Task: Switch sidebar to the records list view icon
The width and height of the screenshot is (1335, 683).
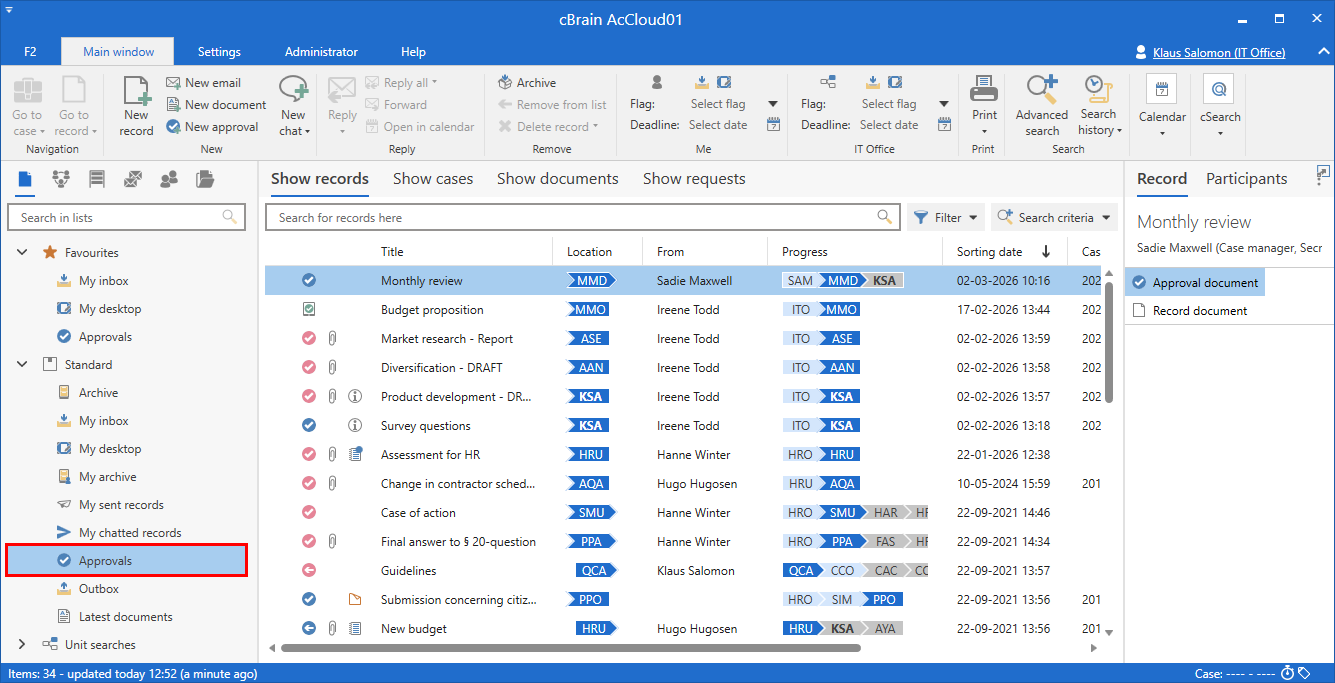Action: click(x=26, y=179)
